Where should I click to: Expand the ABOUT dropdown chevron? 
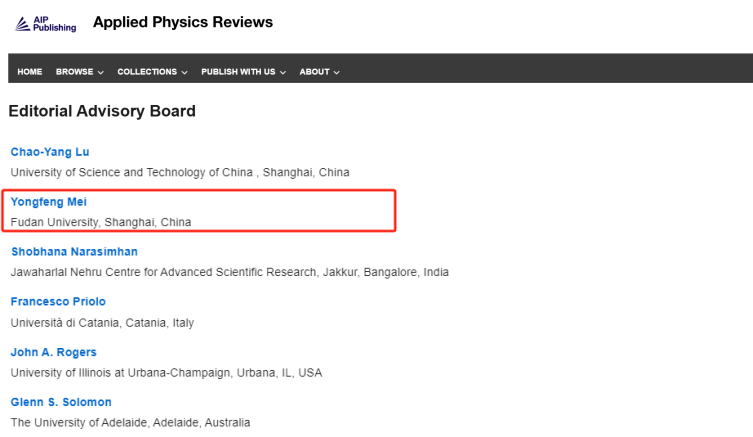[337, 73]
